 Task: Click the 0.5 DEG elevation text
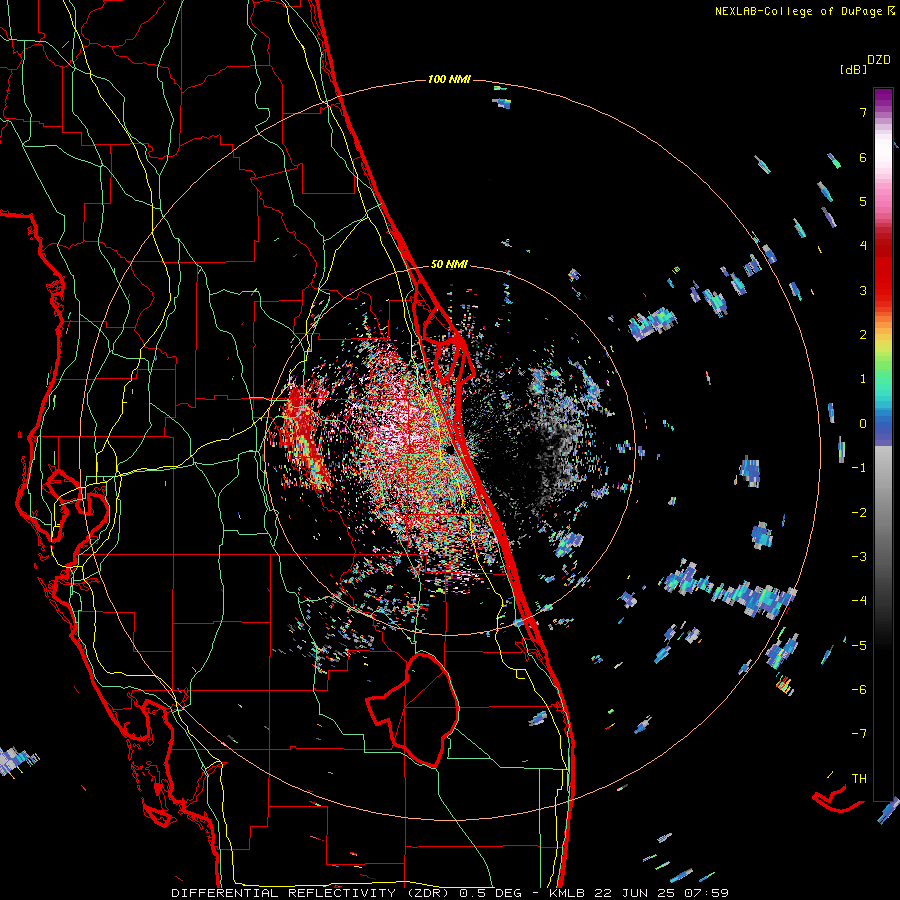pyautogui.click(x=491, y=893)
